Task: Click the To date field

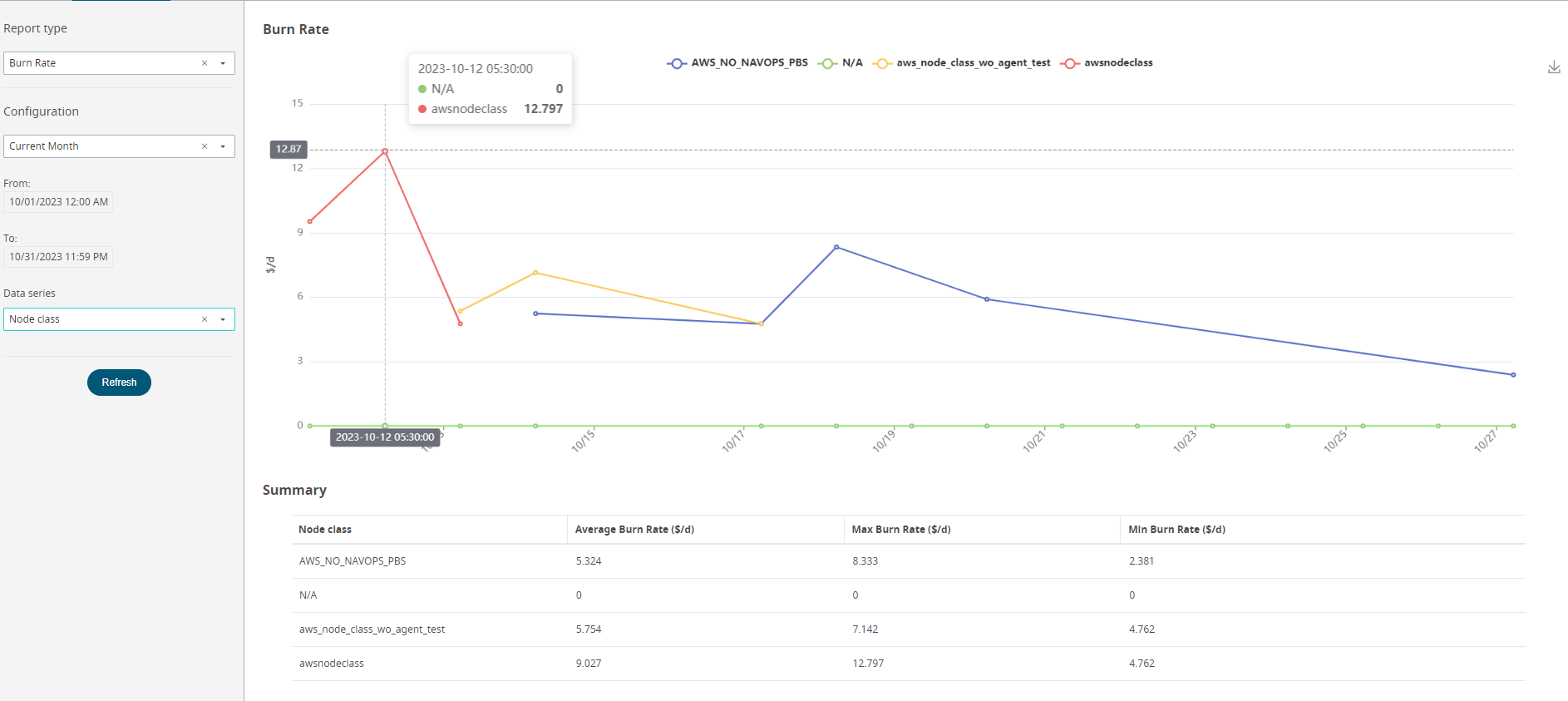Action: click(x=58, y=257)
